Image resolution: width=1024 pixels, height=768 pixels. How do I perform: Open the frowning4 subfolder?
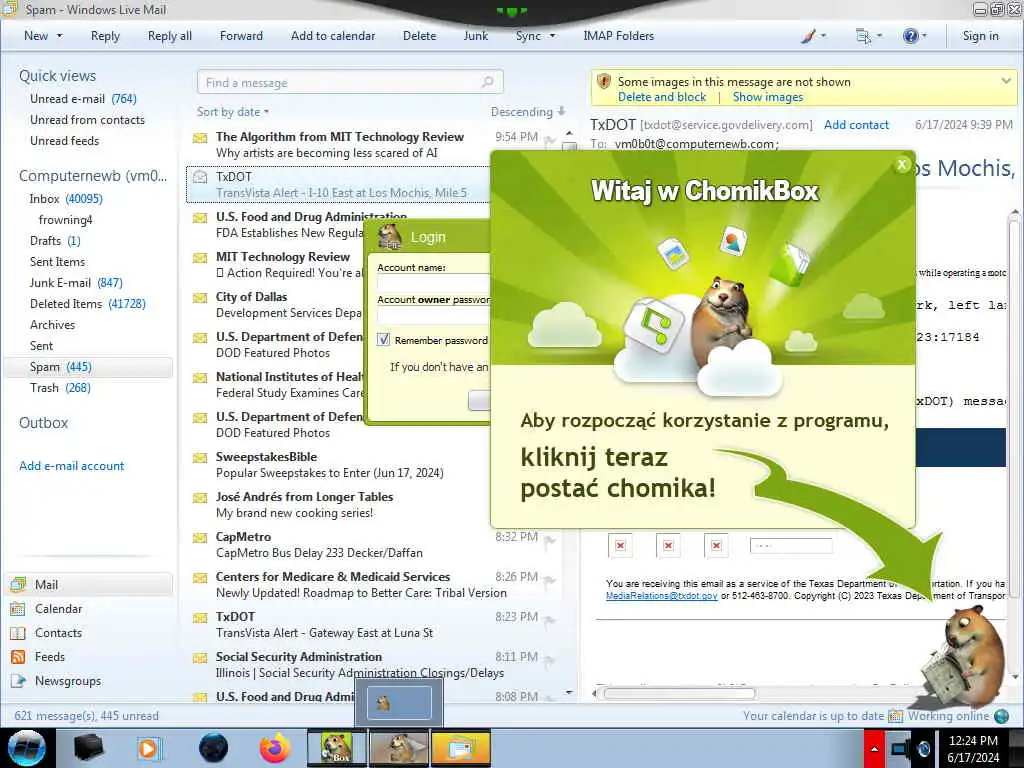(x=65, y=219)
